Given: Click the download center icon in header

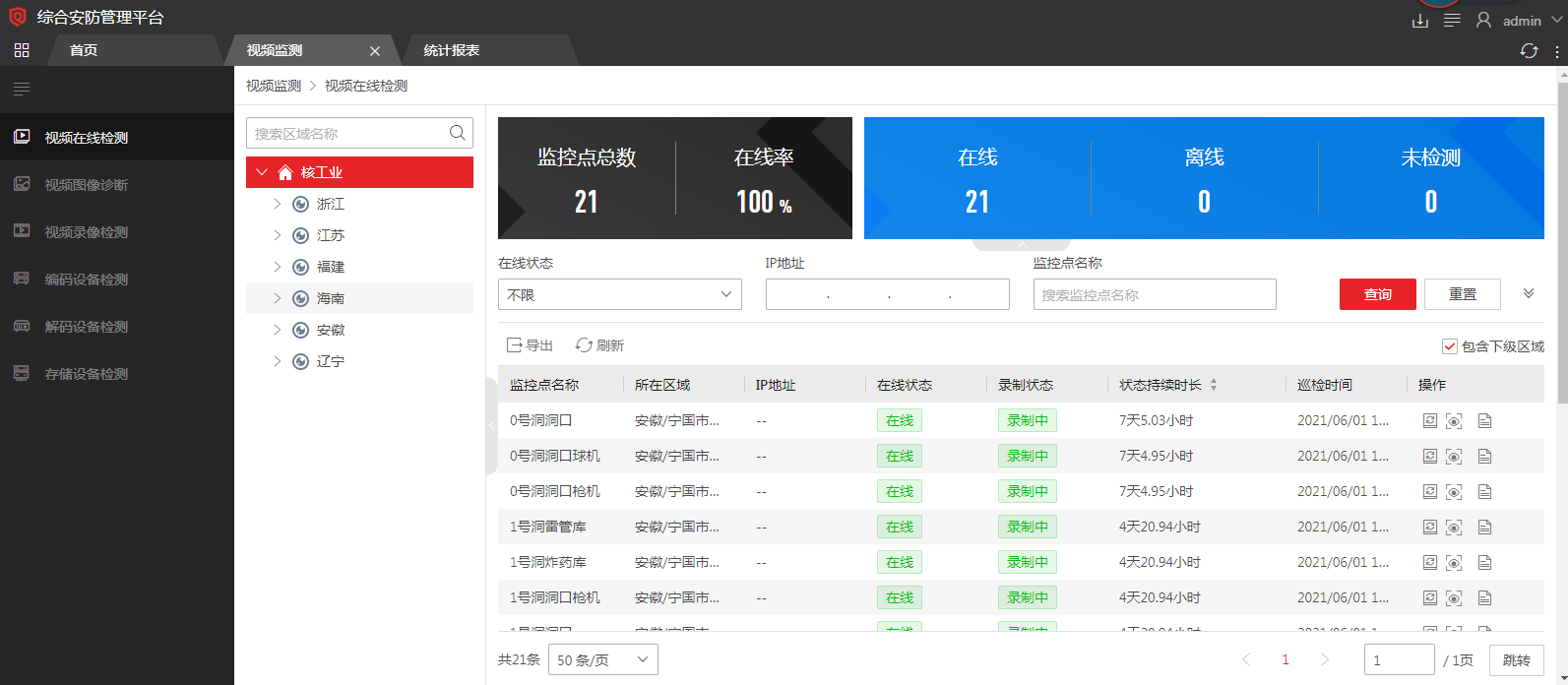Looking at the screenshot, I should [1420, 20].
